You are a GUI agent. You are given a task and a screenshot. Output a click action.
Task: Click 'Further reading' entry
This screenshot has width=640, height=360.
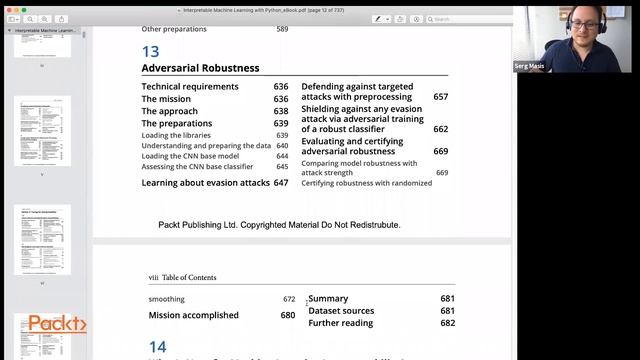coord(341,323)
